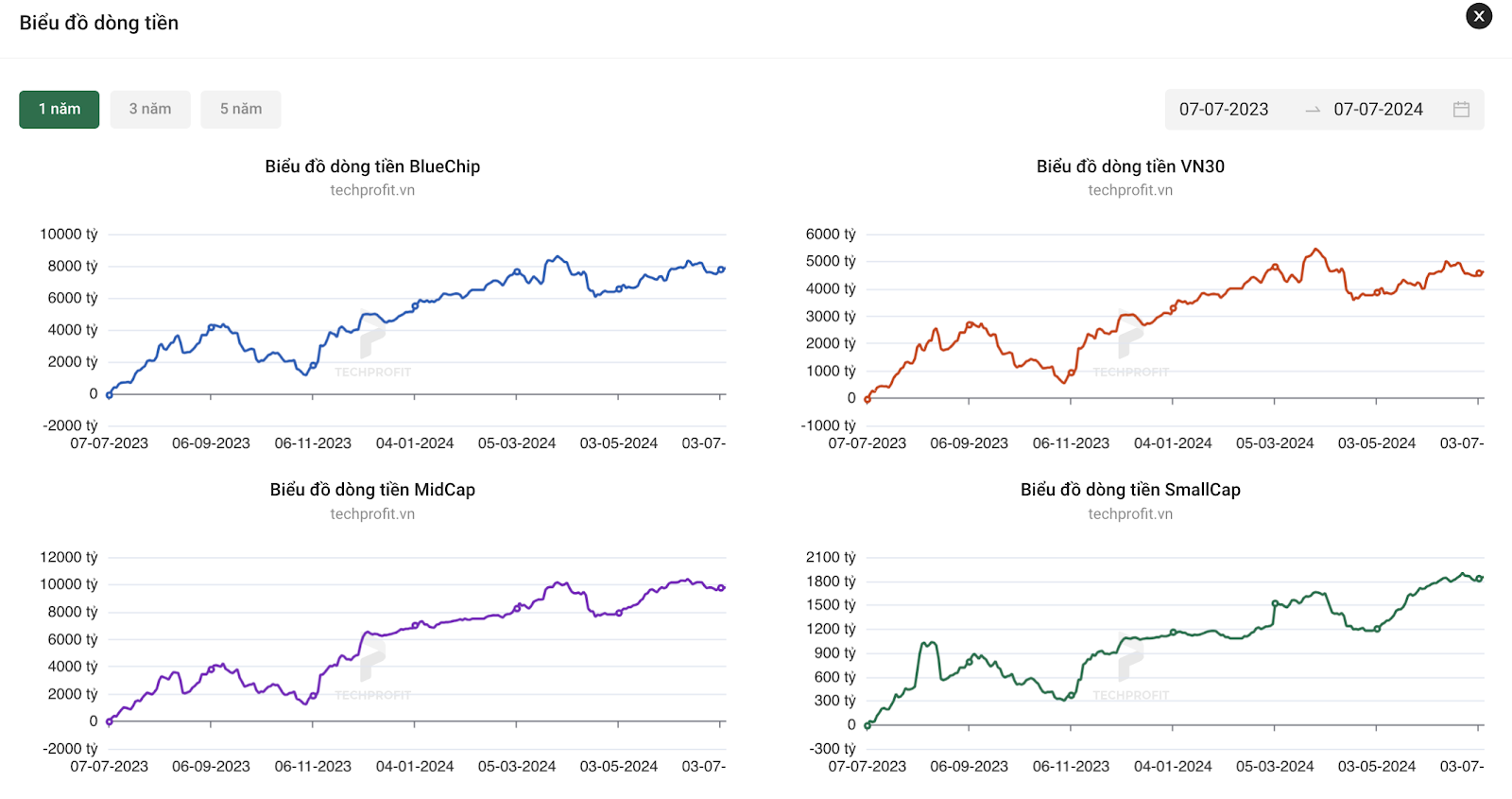The width and height of the screenshot is (1512, 799).
Task: Click 04-01-2024 date on VN30 x-axis
Action: click(1173, 443)
